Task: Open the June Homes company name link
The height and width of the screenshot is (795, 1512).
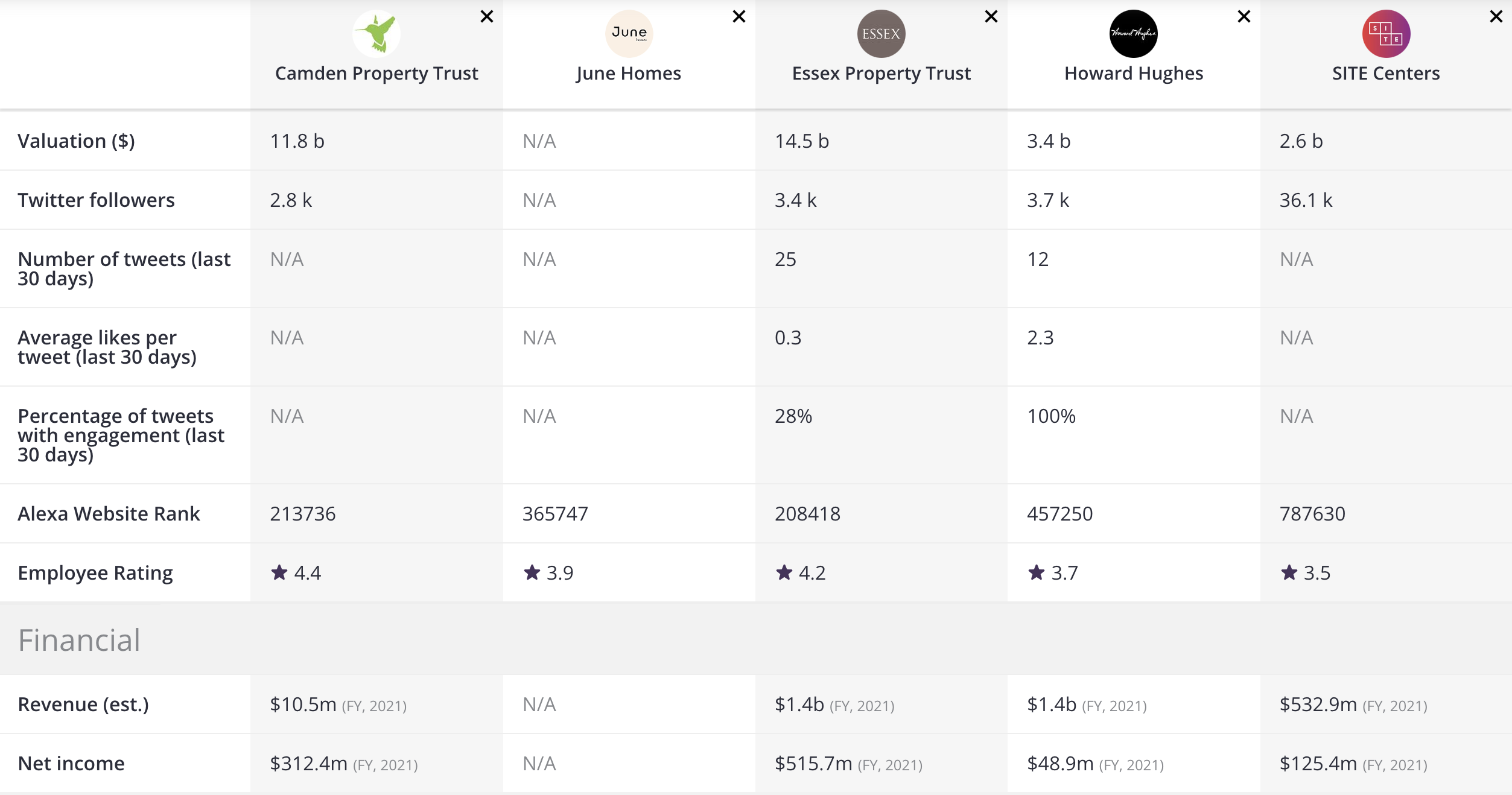Action: [x=629, y=74]
